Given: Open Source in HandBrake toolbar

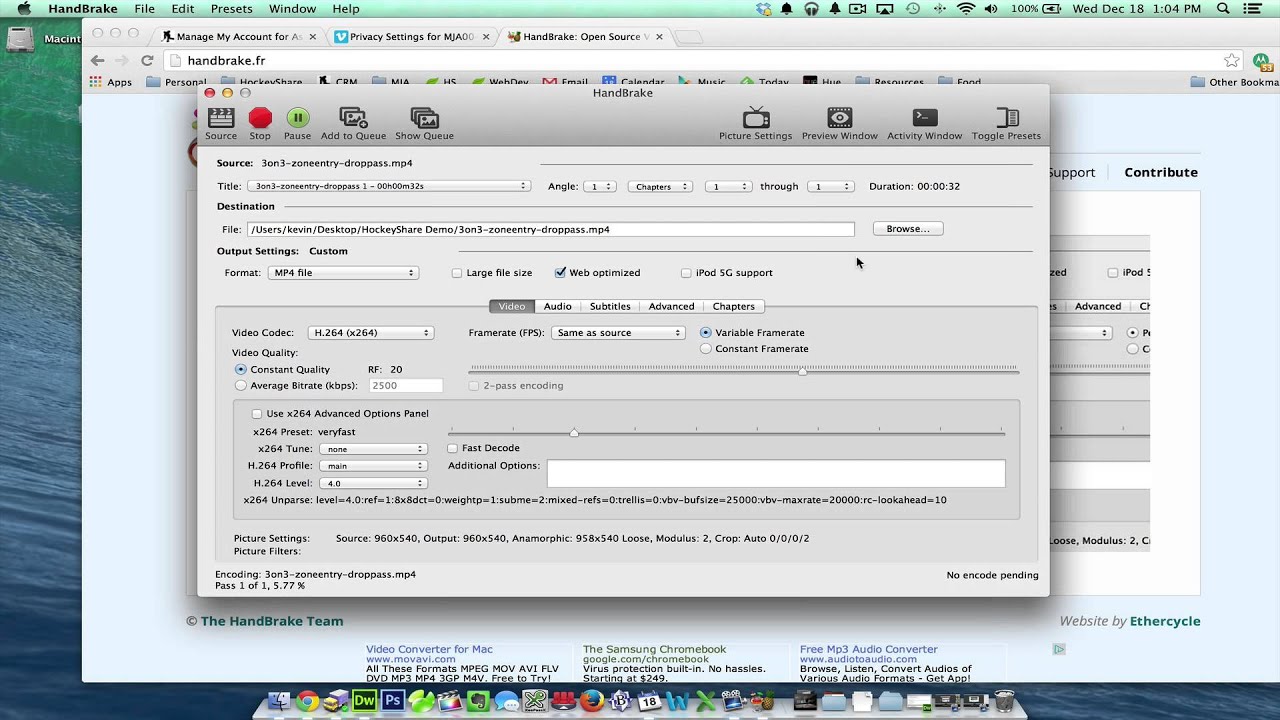Looking at the screenshot, I should pos(221,124).
